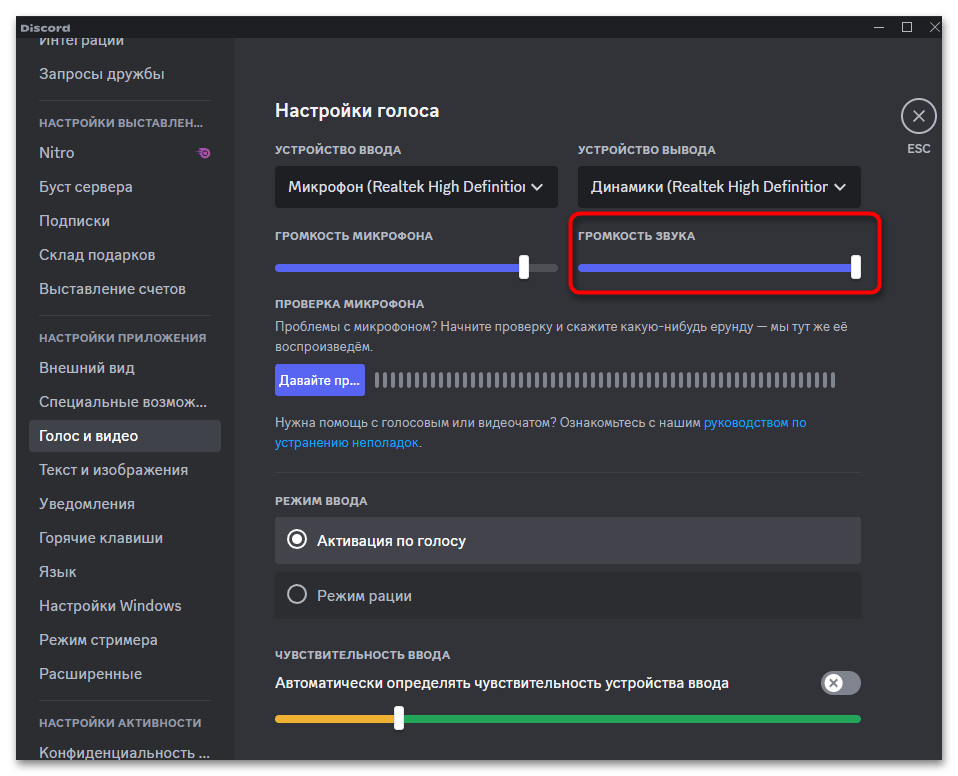Open Текст и изображения settings
958x776 pixels.
click(125, 470)
